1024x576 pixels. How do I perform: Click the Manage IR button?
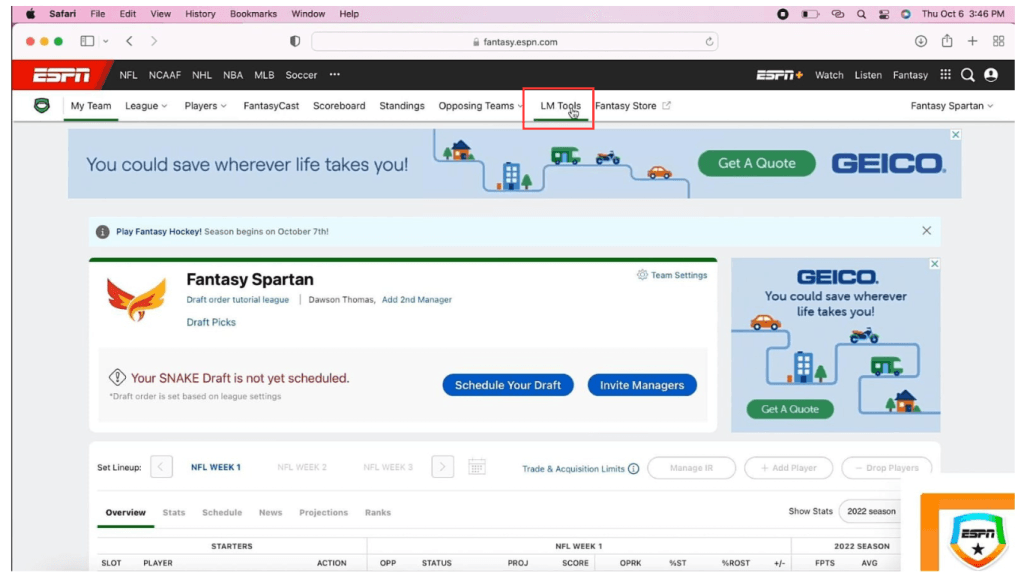(x=692, y=468)
